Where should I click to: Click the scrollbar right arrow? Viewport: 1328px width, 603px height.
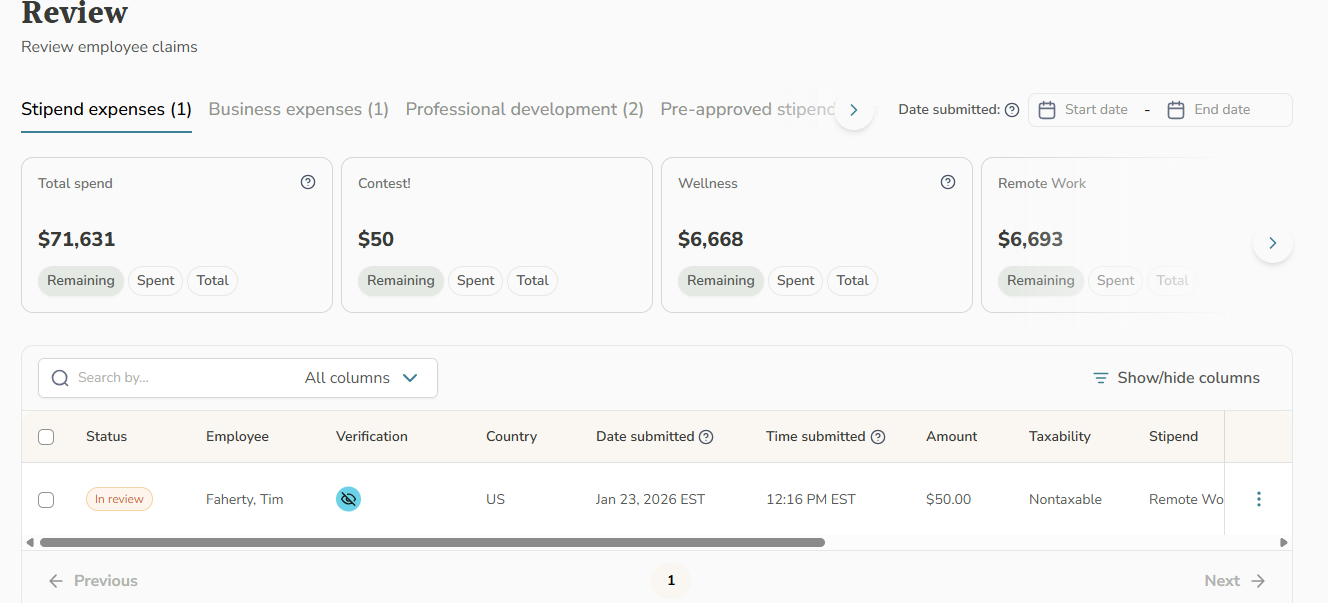[x=1284, y=543]
